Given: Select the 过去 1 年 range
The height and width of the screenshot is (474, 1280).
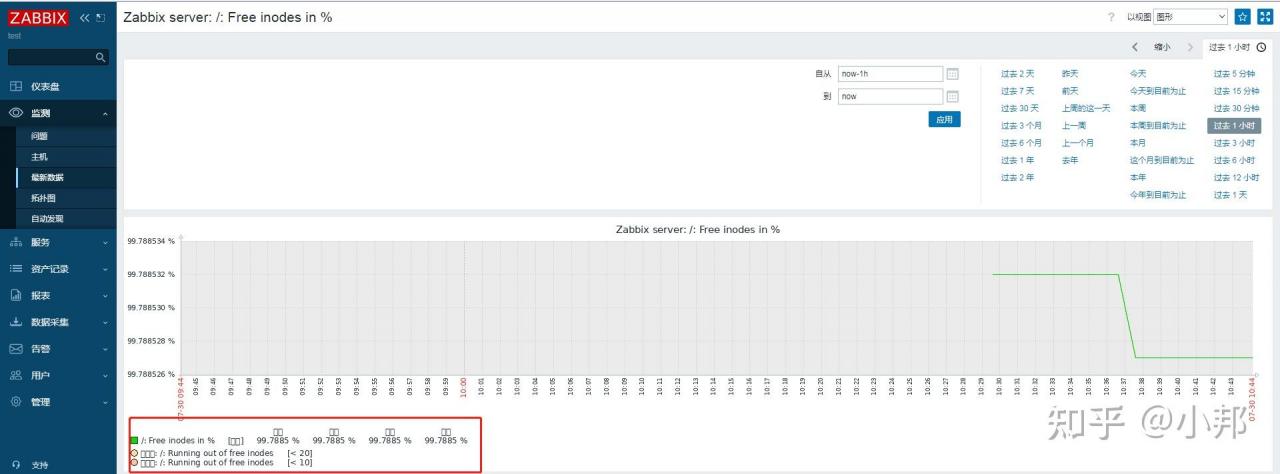Looking at the screenshot, I should 1018,160.
